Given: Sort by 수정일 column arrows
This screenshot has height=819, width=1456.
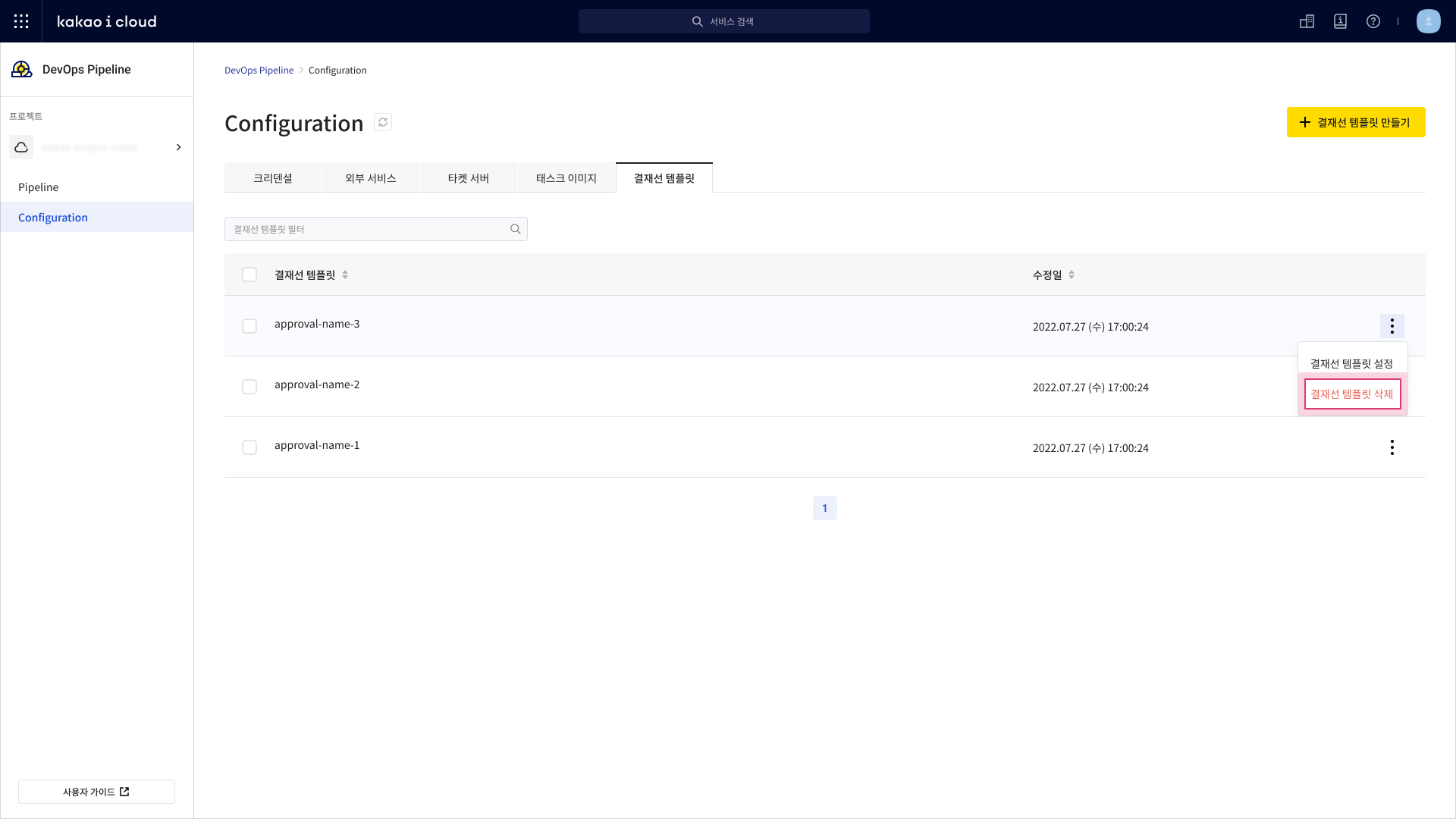Looking at the screenshot, I should coord(1072,275).
